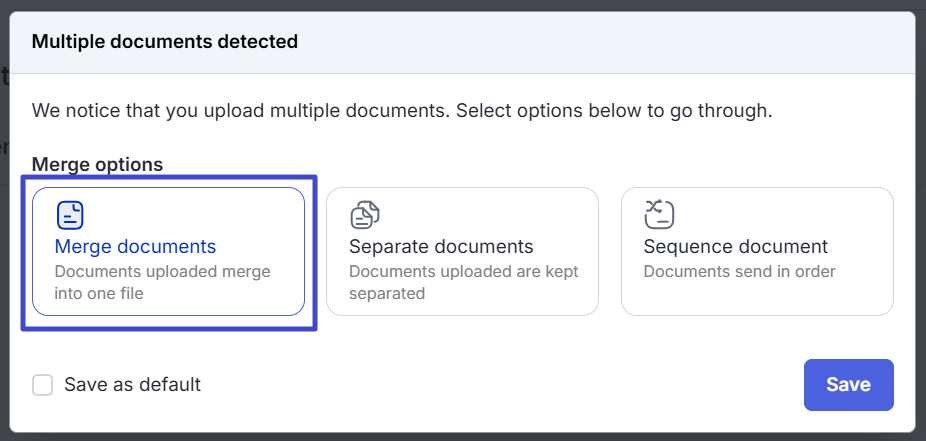Select the "Merge documents" option title
The width and height of the screenshot is (926, 441).
click(x=135, y=246)
